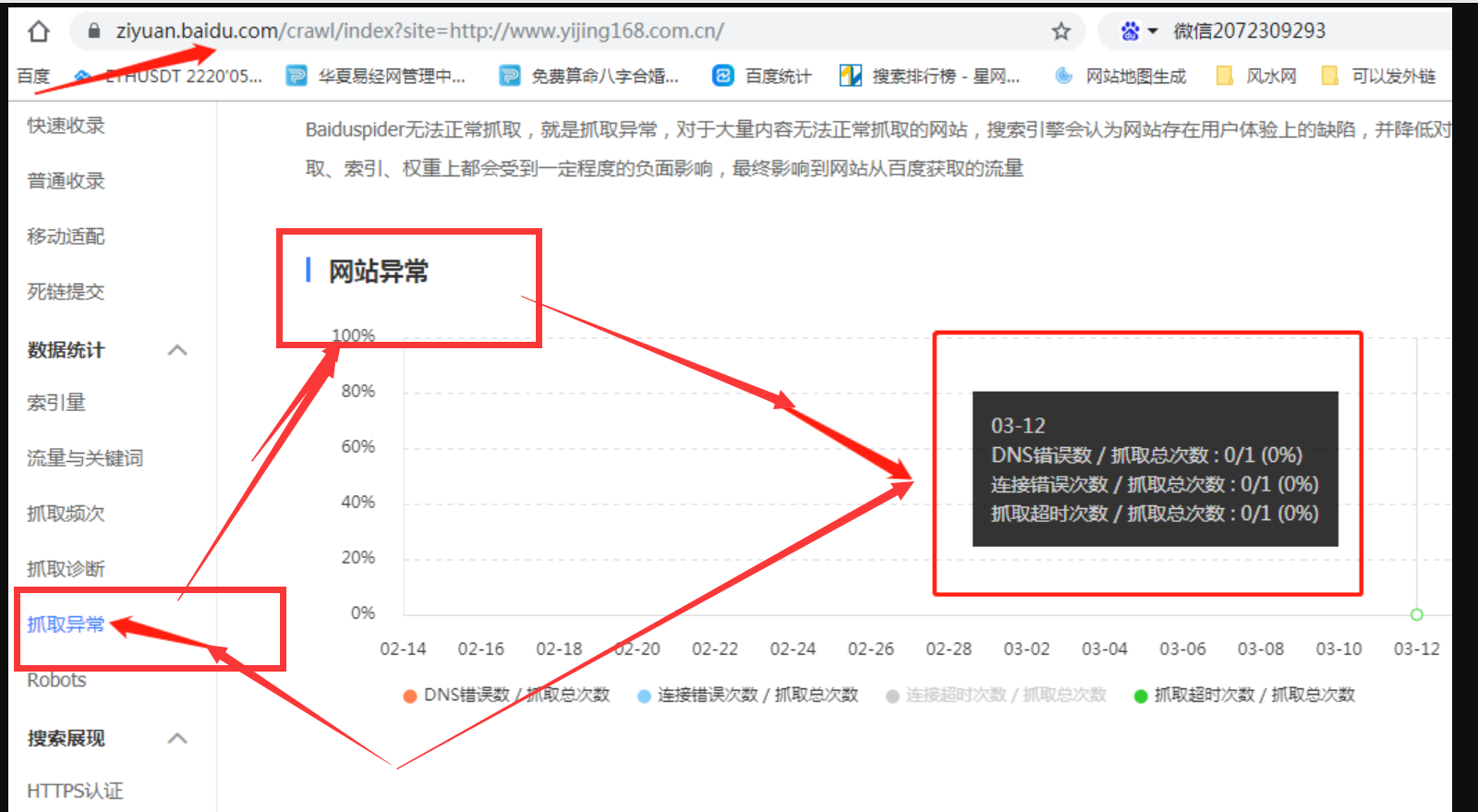1478x812 pixels.
Task: Click the browser home icon
Action: (38, 31)
